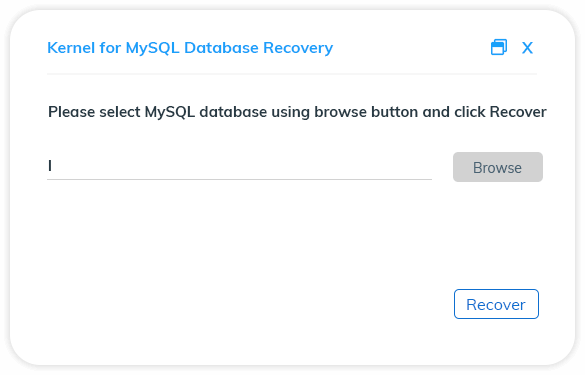Place cursor in the empty path textbox
This screenshot has width=585, height=375.
click(x=239, y=166)
